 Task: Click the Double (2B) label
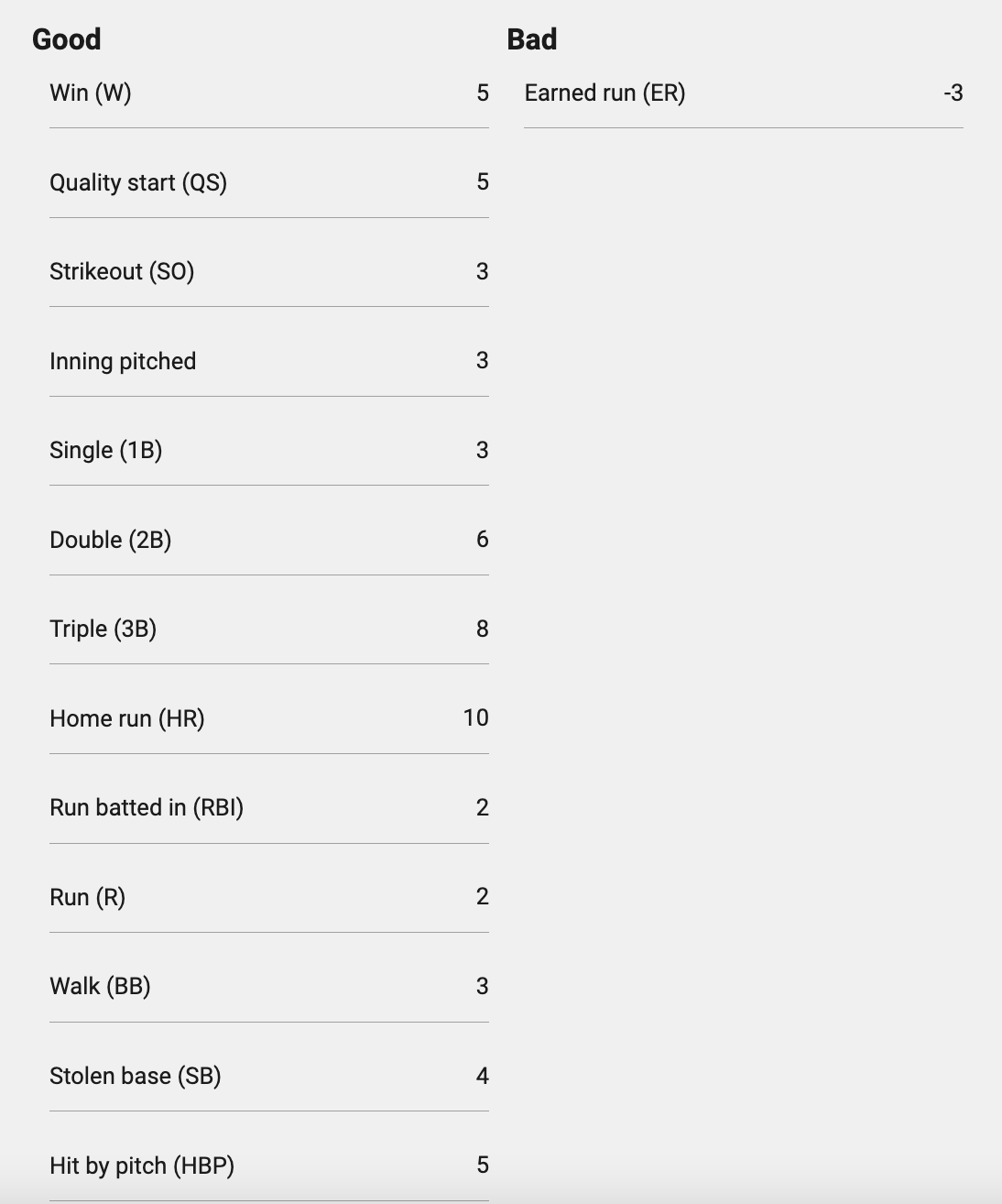[x=111, y=540]
